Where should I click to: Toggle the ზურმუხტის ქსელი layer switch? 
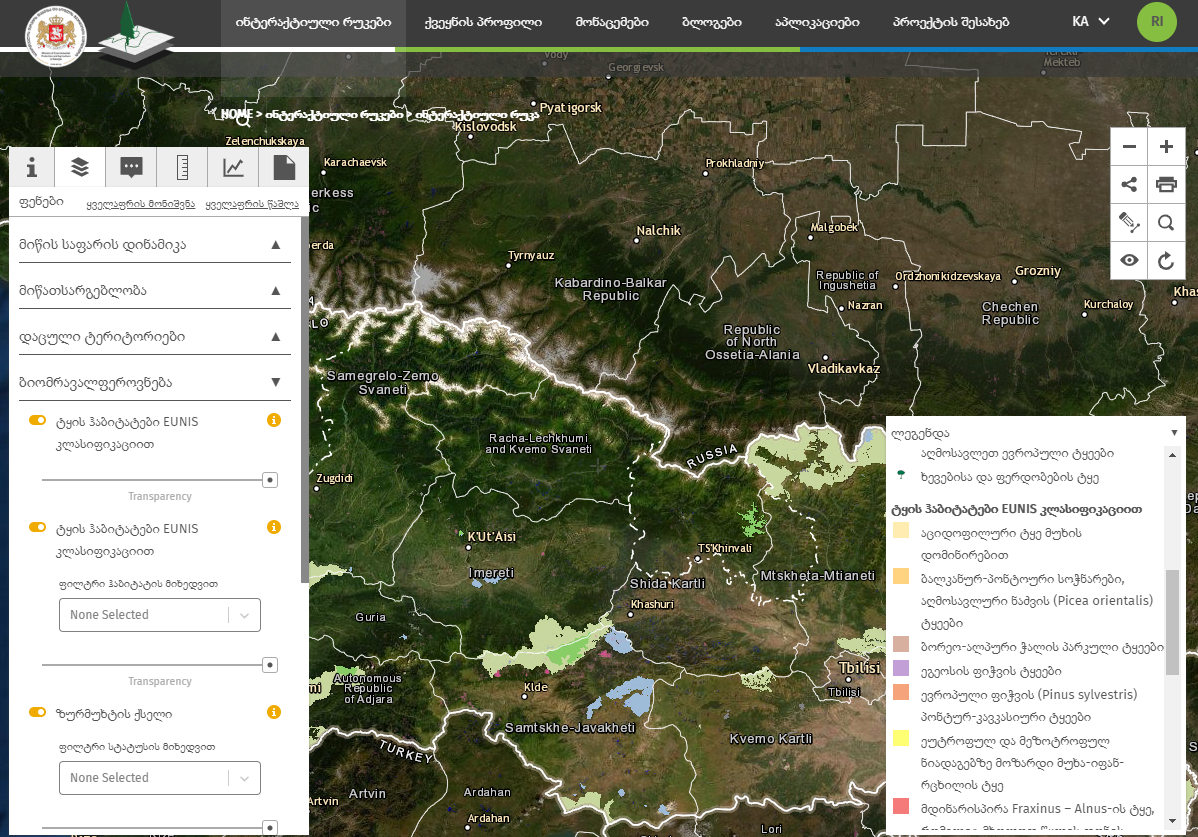tap(37, 712)
